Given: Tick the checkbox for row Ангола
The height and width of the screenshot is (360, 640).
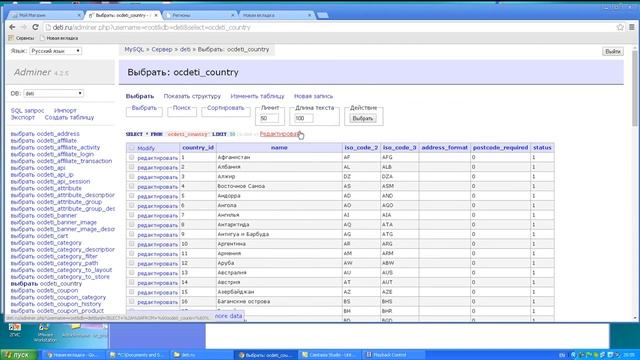Looking at the screenshot, I should [x=131, y=205].
